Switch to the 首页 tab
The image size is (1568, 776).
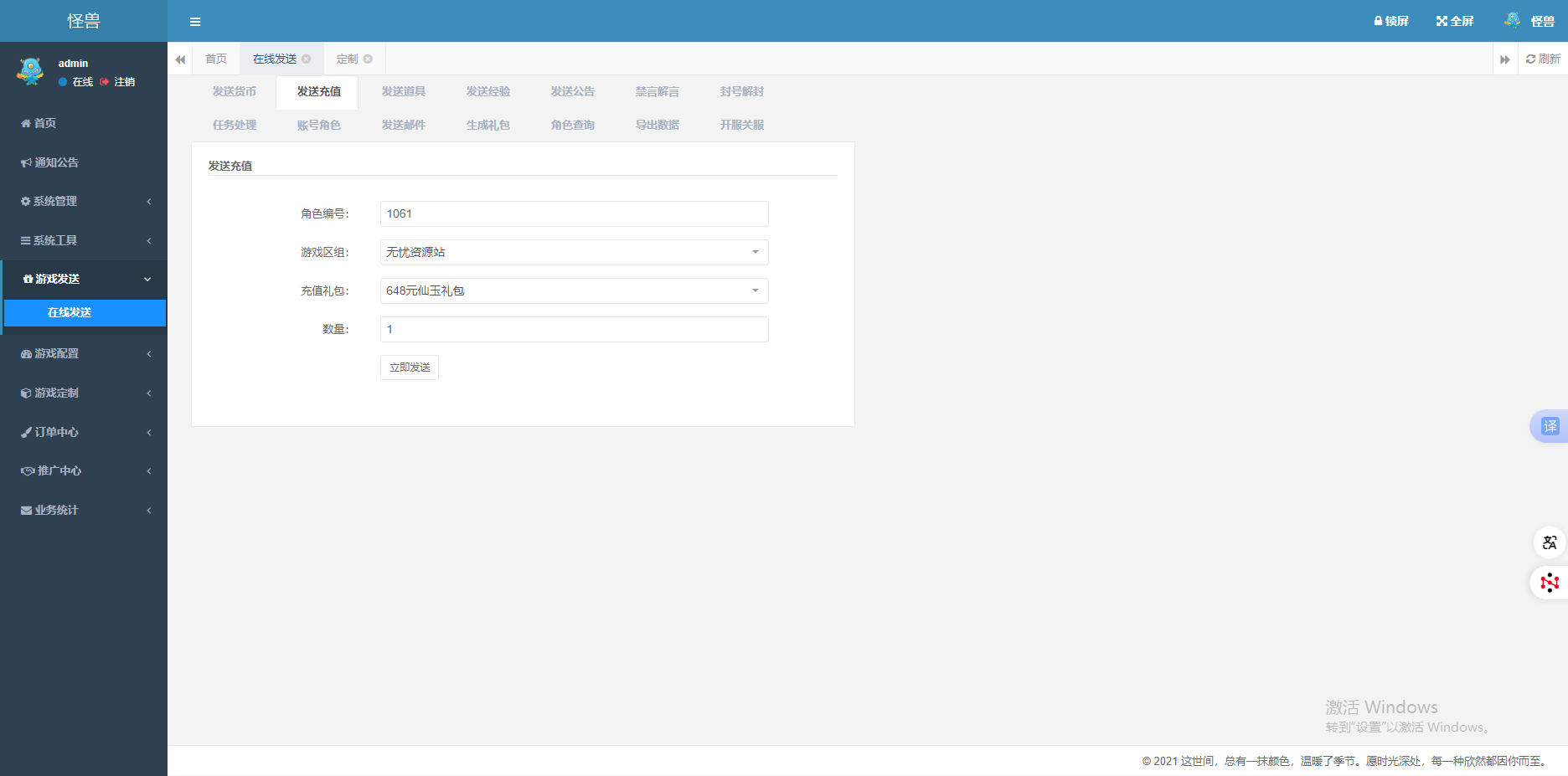216,59
